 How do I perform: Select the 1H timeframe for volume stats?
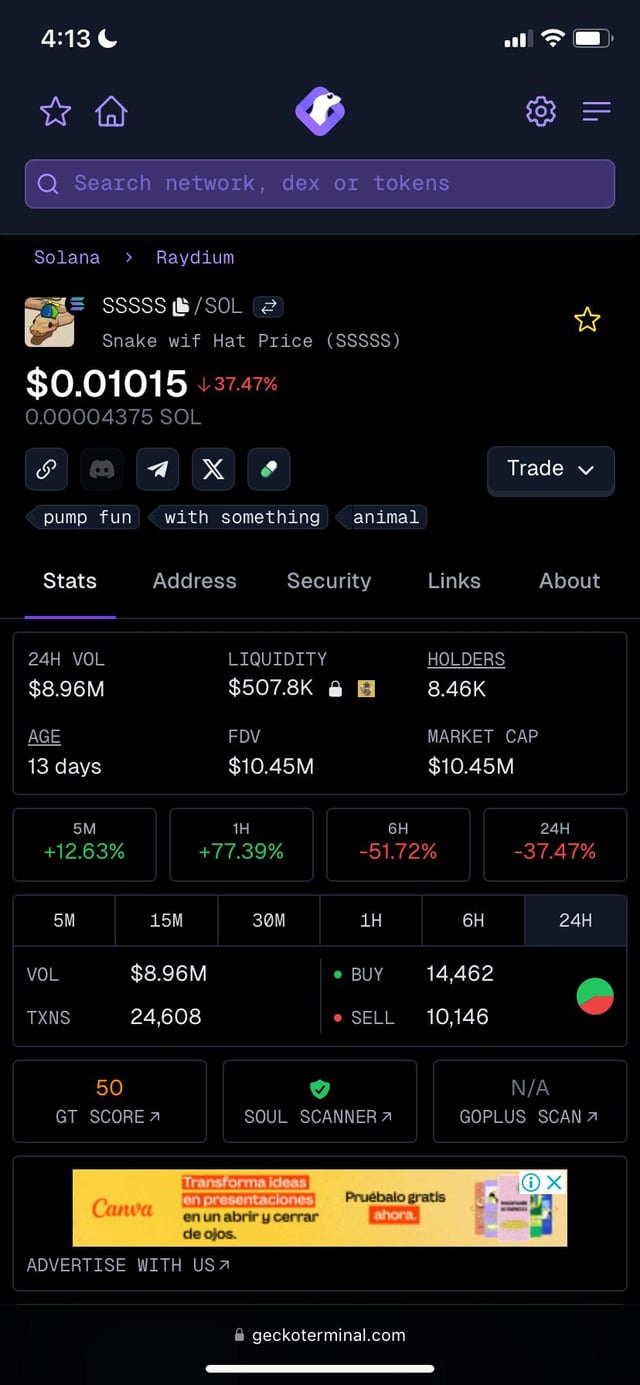[x=371, y=920]
